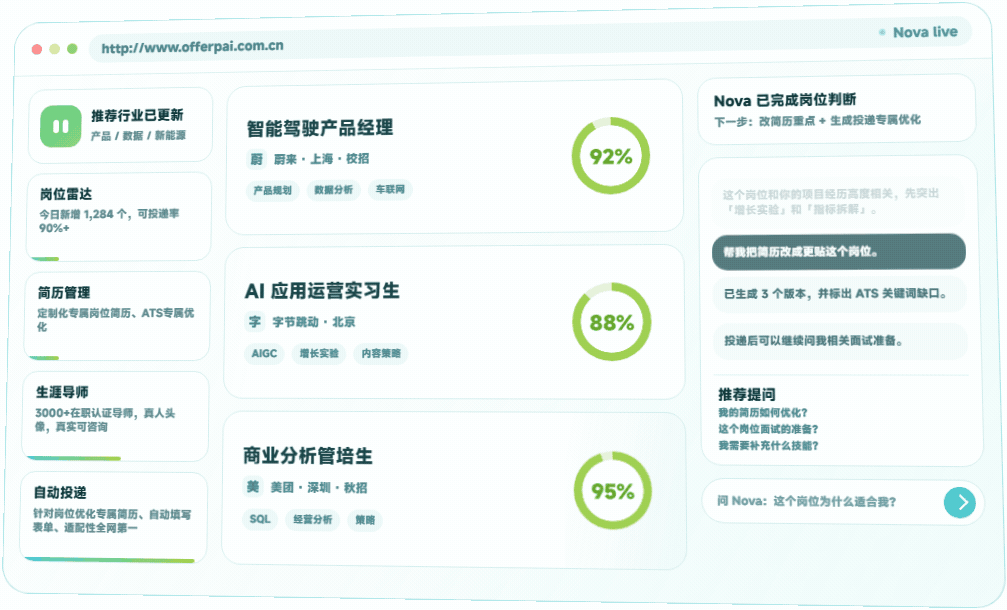This screenshot has width=1007, height=610.
Task: Click the 88% match ring
Action: click(611, 322)
